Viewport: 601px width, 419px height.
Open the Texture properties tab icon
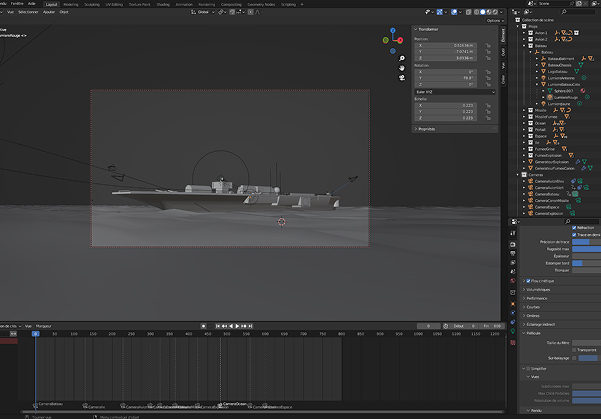point(513,342)
